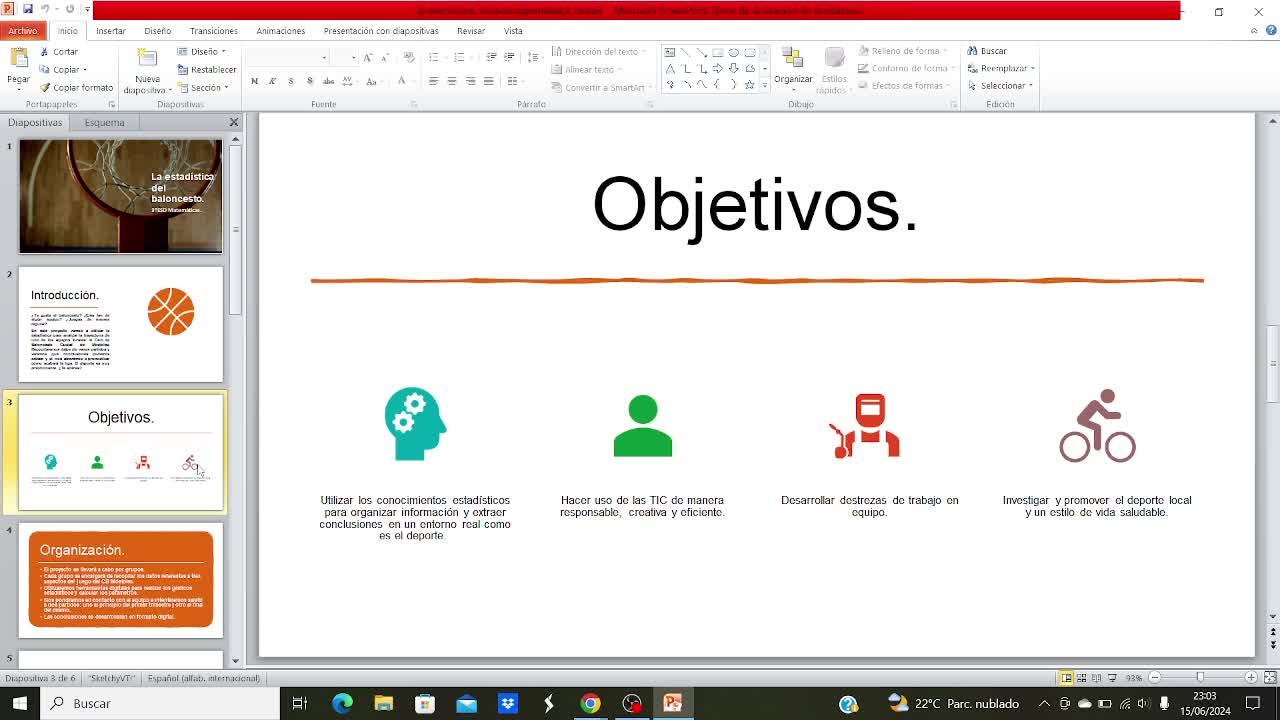The width and height of the screenshot is (1280, 720).
Task: Open the font name combo box
Action: [288, 57]
